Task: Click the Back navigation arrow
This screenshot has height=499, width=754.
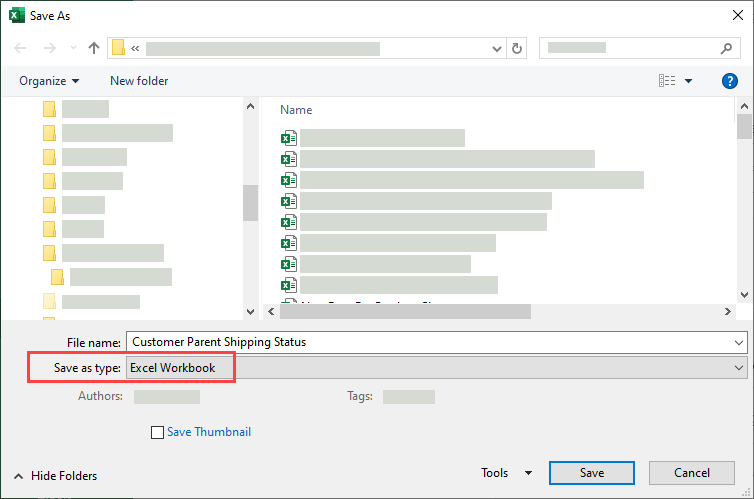Action: [x=20, y=48]
